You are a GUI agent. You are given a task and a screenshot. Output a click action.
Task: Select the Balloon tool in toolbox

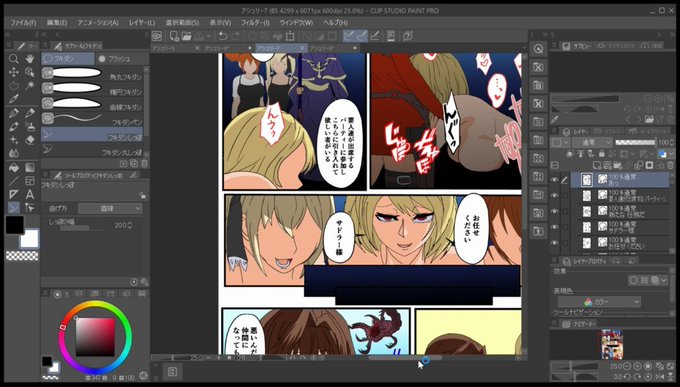point(13,208)
